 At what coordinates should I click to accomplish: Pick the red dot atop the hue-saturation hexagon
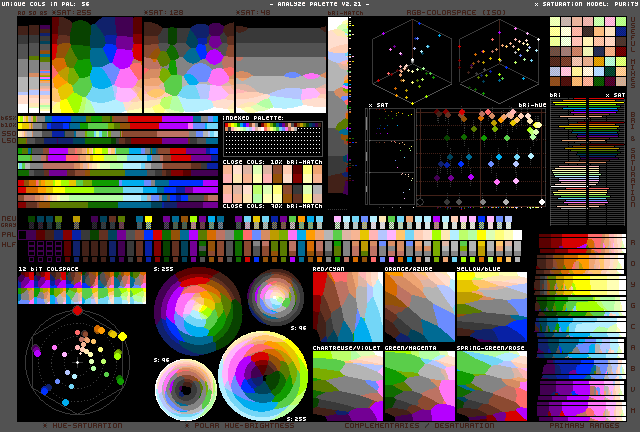pos(78,311)
